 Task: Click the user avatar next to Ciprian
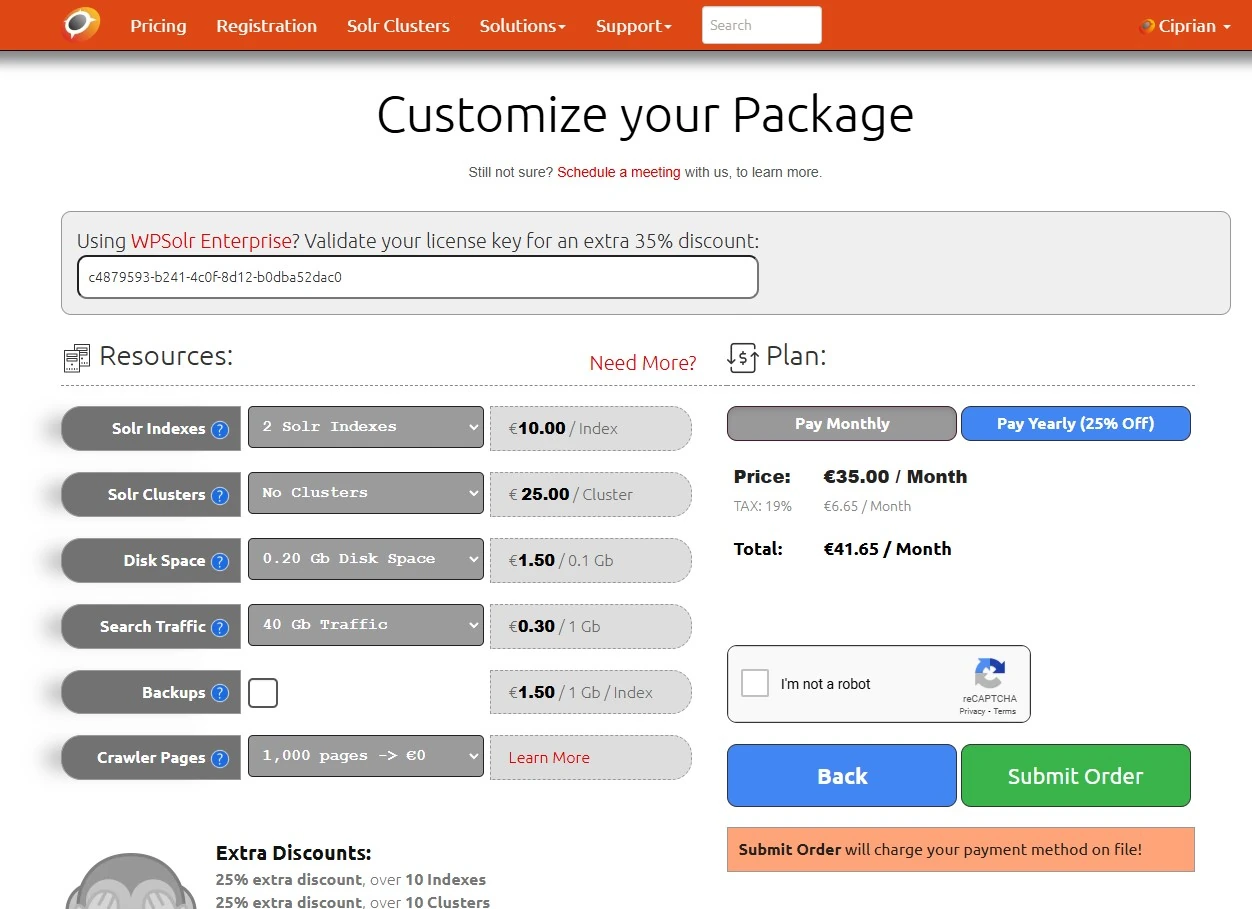(x=1147, y=26)
